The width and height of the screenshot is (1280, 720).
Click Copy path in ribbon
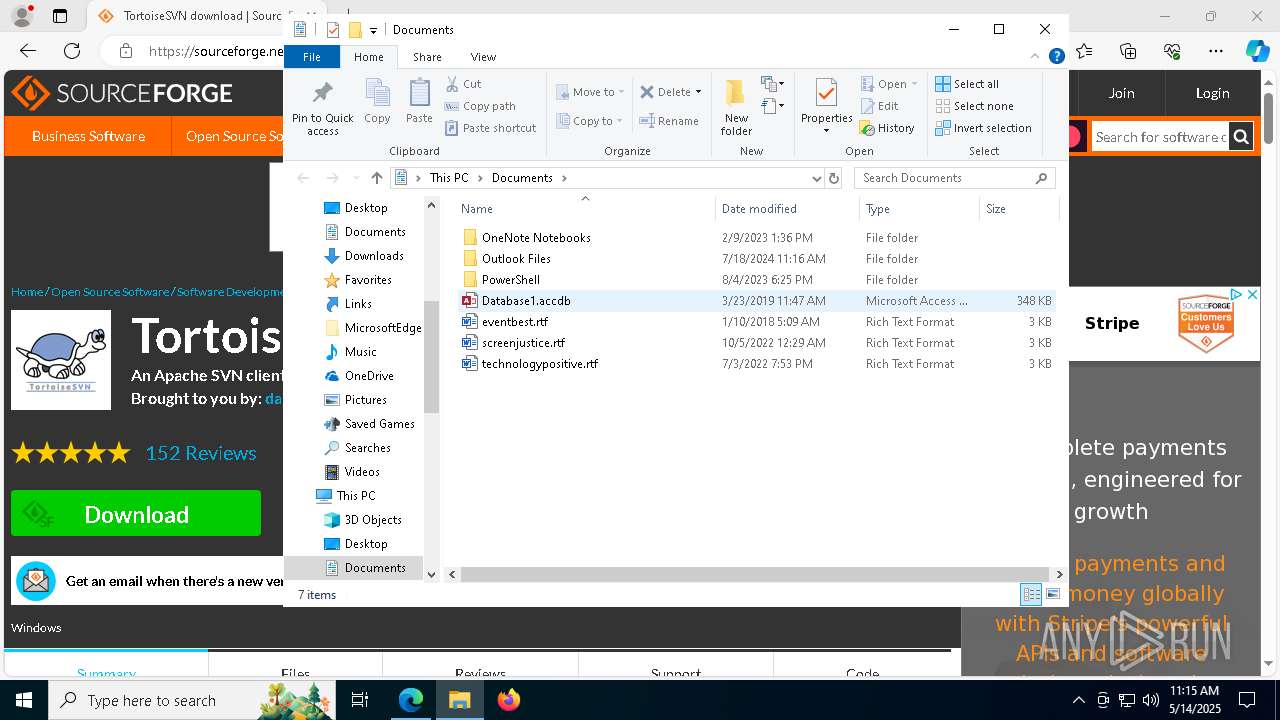pos(480,106)
